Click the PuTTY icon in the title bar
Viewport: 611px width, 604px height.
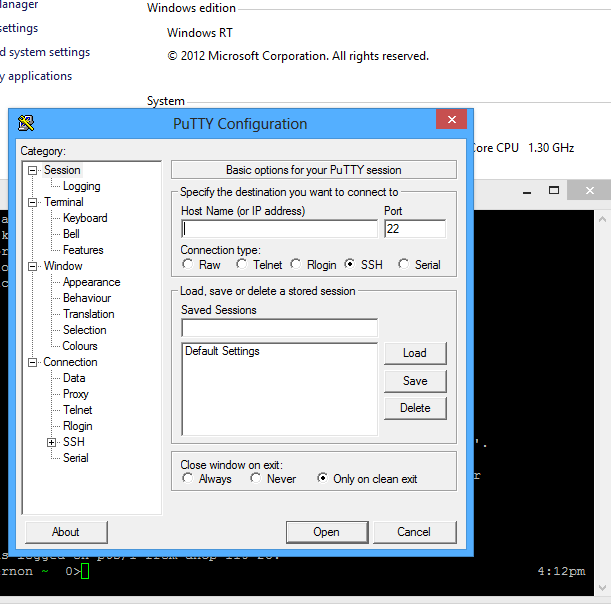[26, 123]
